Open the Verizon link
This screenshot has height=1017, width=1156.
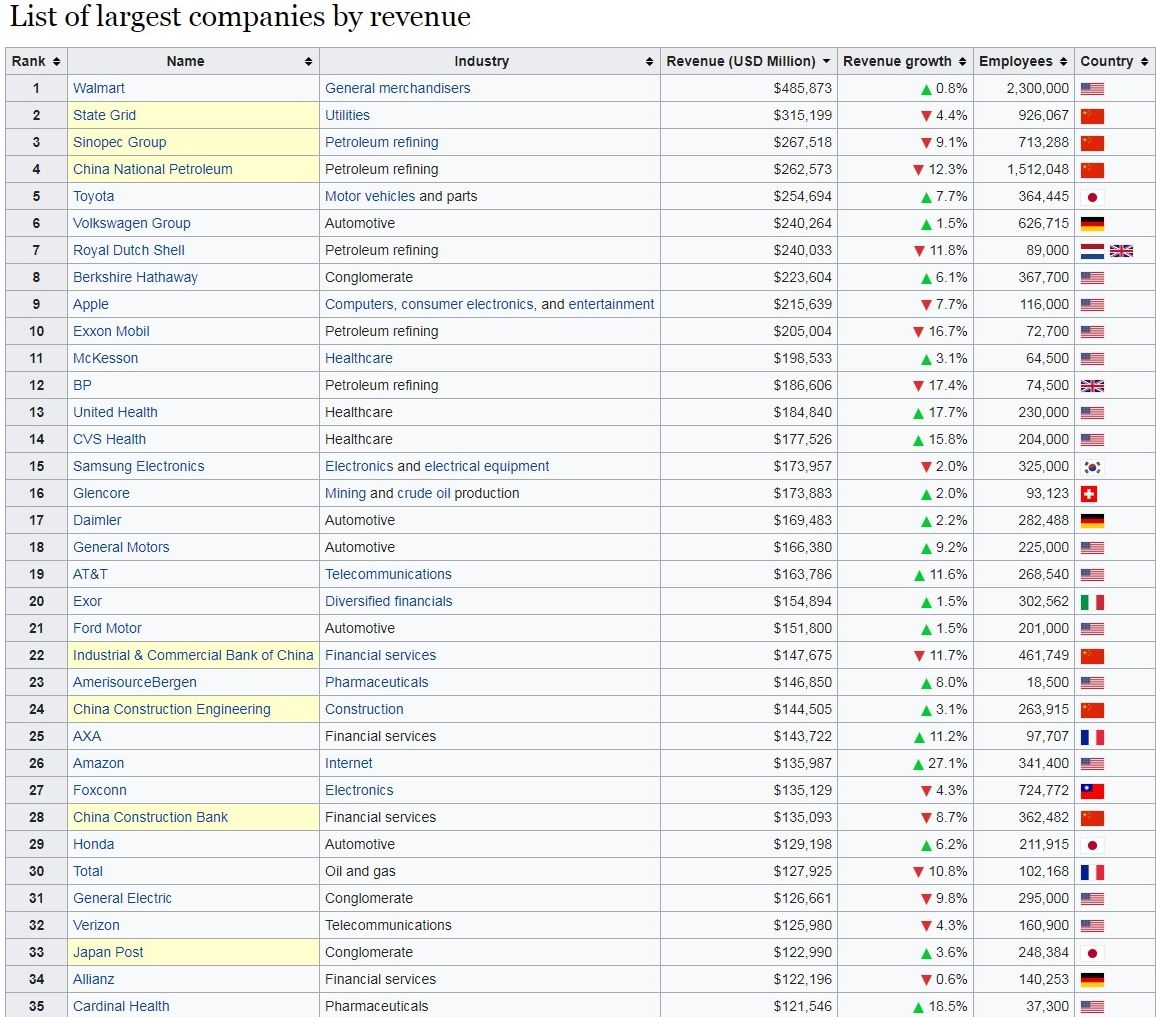click(x=96, y=925)
